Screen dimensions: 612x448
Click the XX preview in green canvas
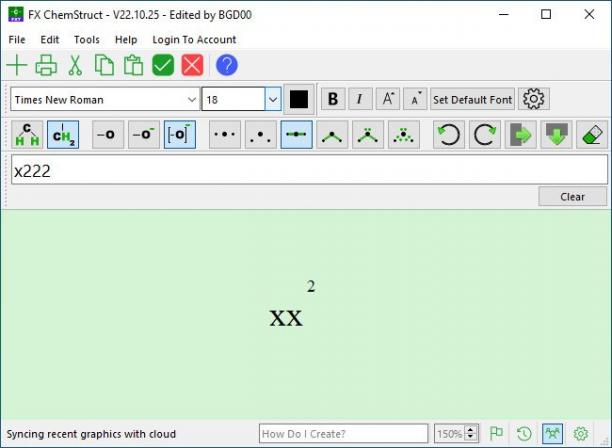point(286,318)
